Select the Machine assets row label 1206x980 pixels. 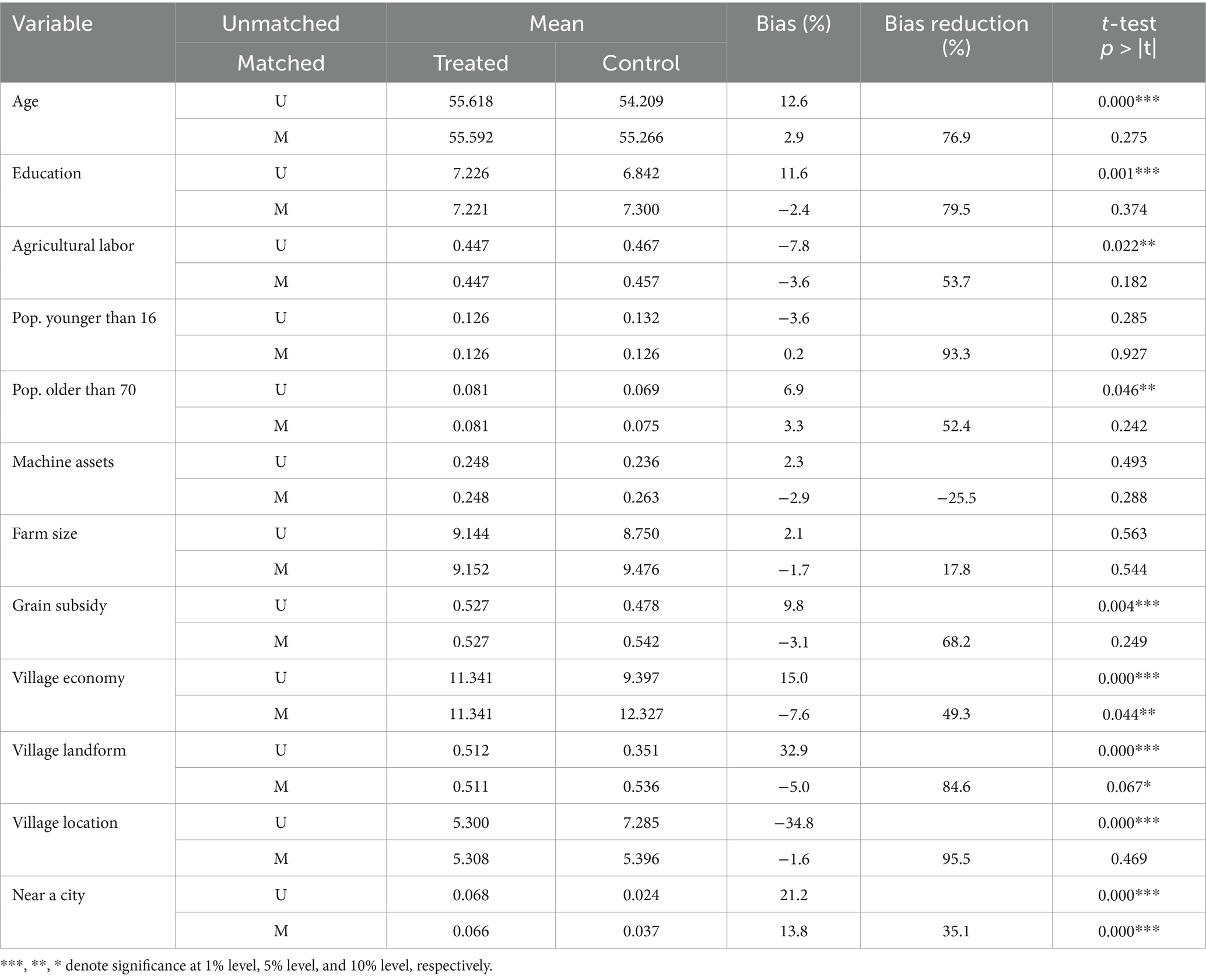[63, 462]
